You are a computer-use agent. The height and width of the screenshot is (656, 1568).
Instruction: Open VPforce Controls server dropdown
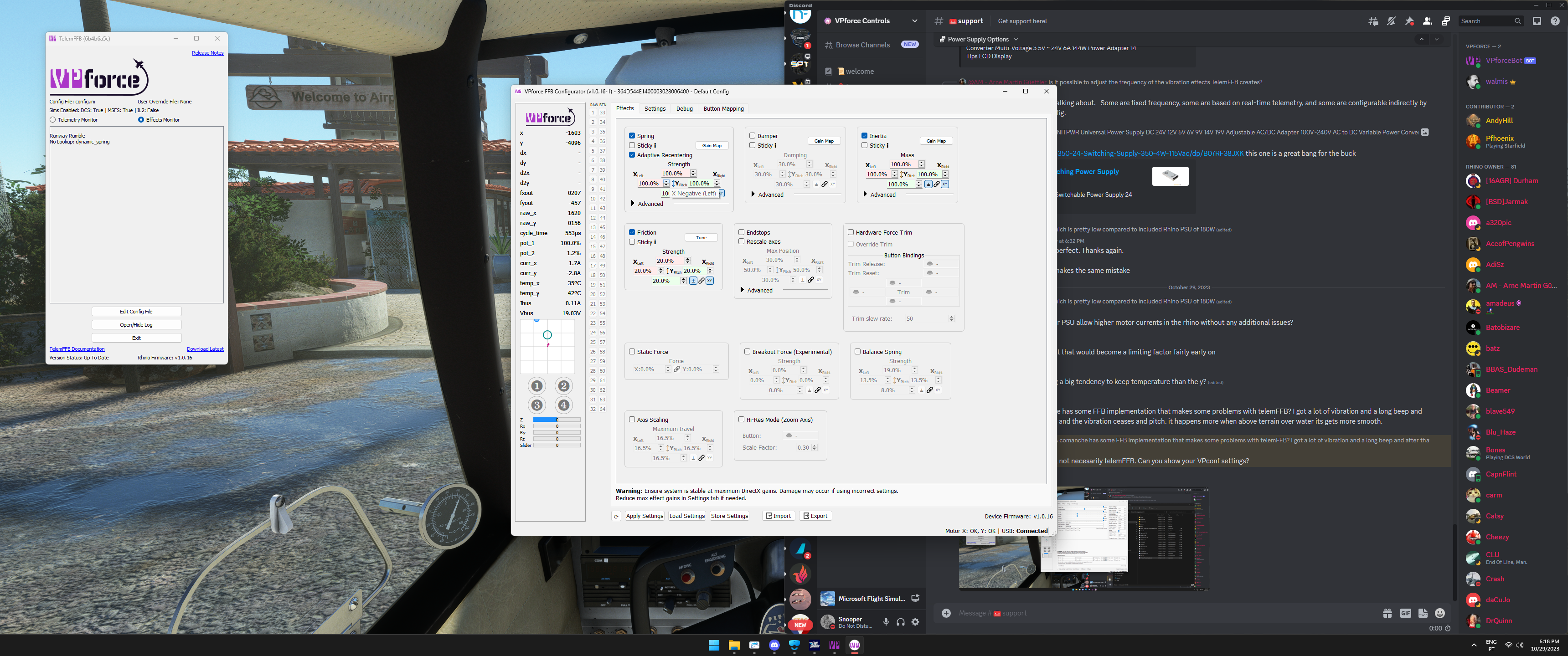tap(914, 20)
